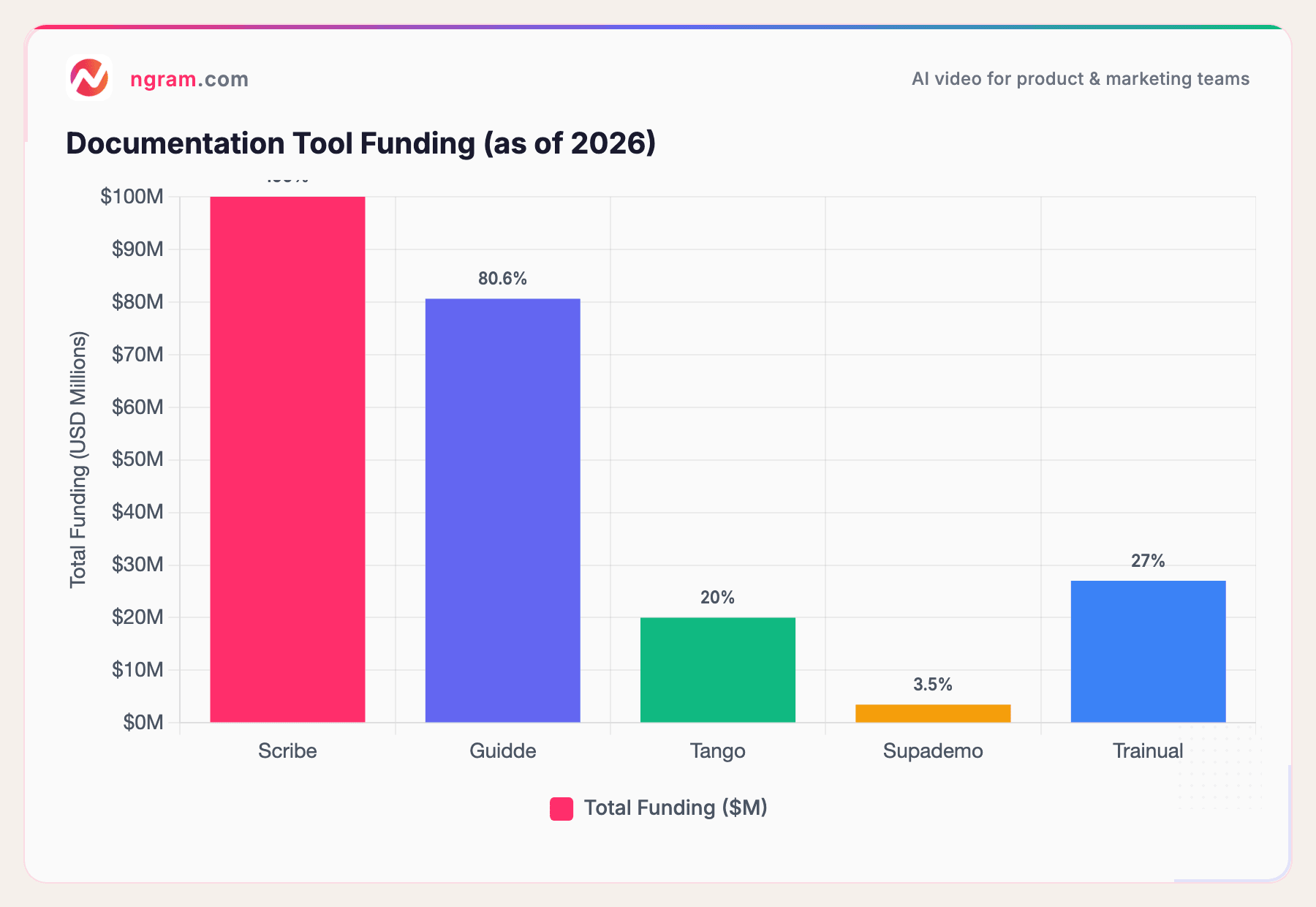Toggle the Total Funding ($M) legend entry

coord(658,808)
